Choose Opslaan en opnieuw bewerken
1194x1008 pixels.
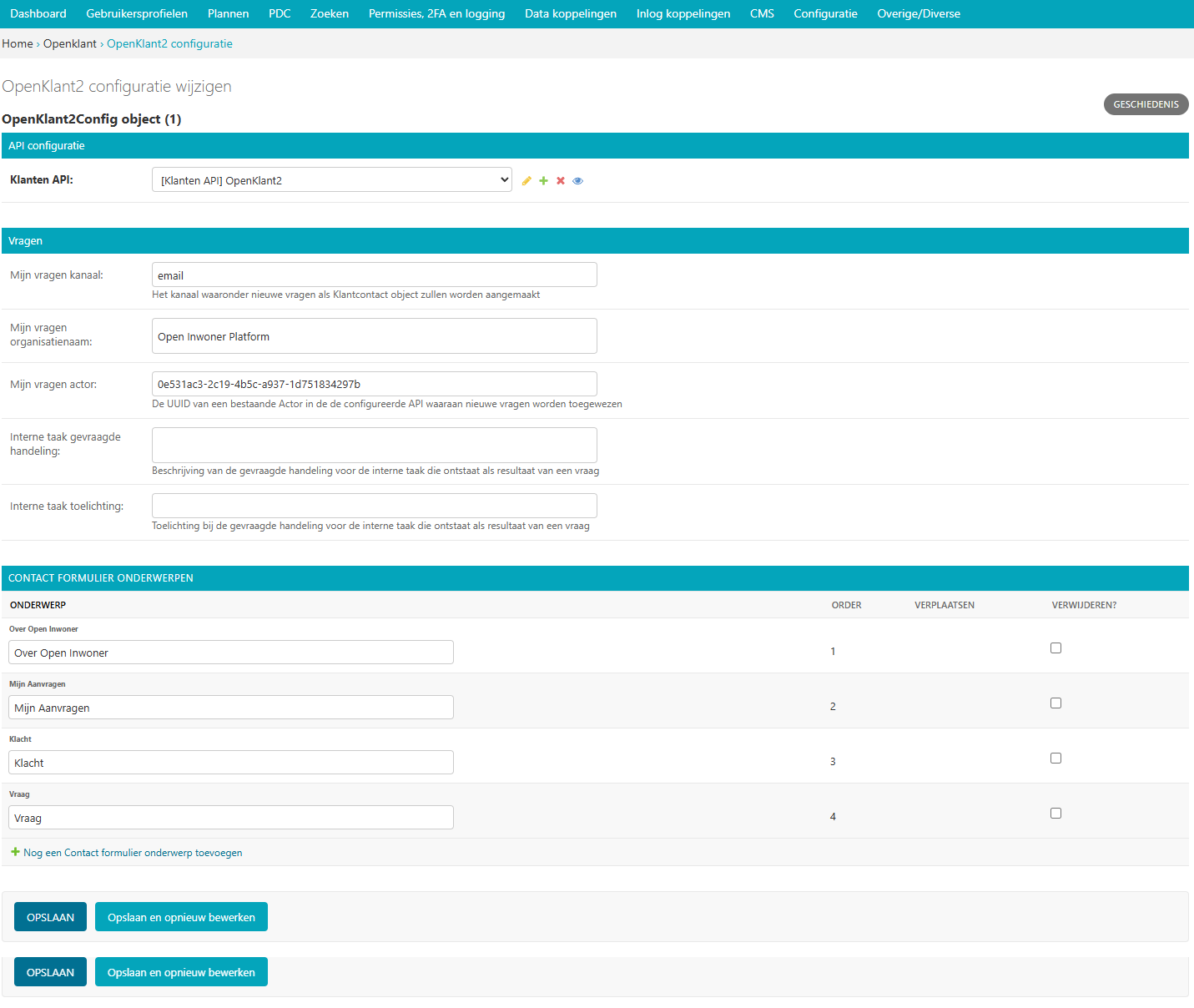(181, 916)
